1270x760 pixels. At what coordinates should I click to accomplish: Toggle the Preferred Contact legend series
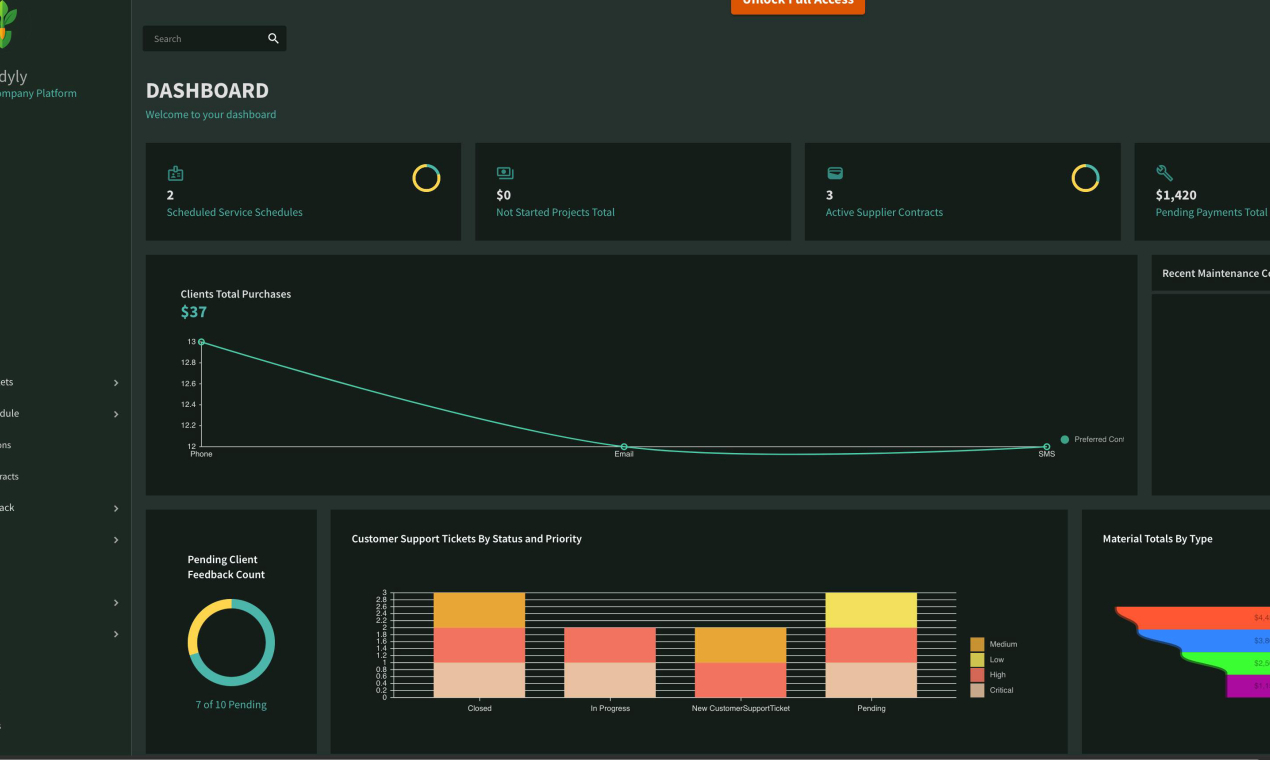point(1092,440)
